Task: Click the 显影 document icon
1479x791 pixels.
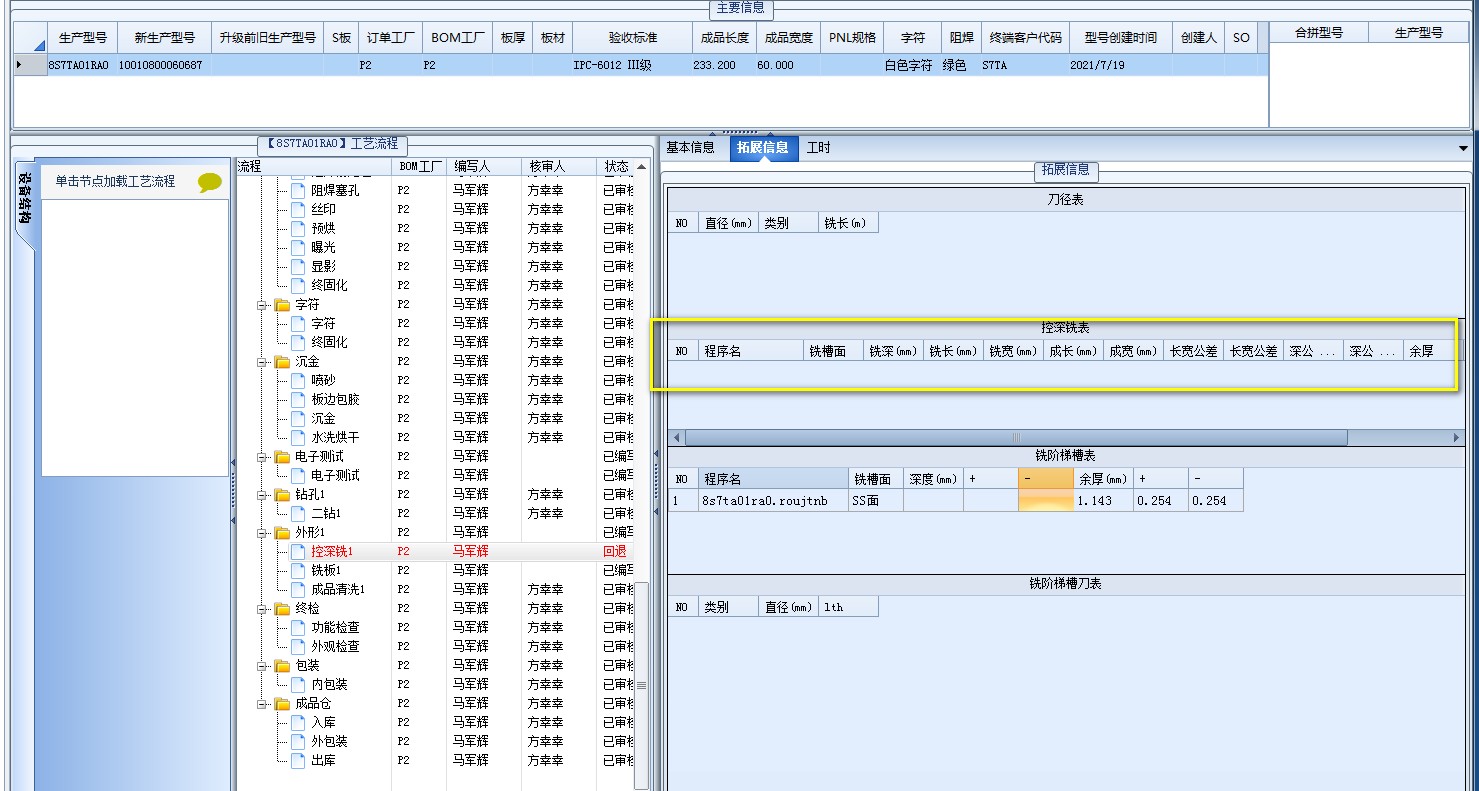Action: point(298,266)
